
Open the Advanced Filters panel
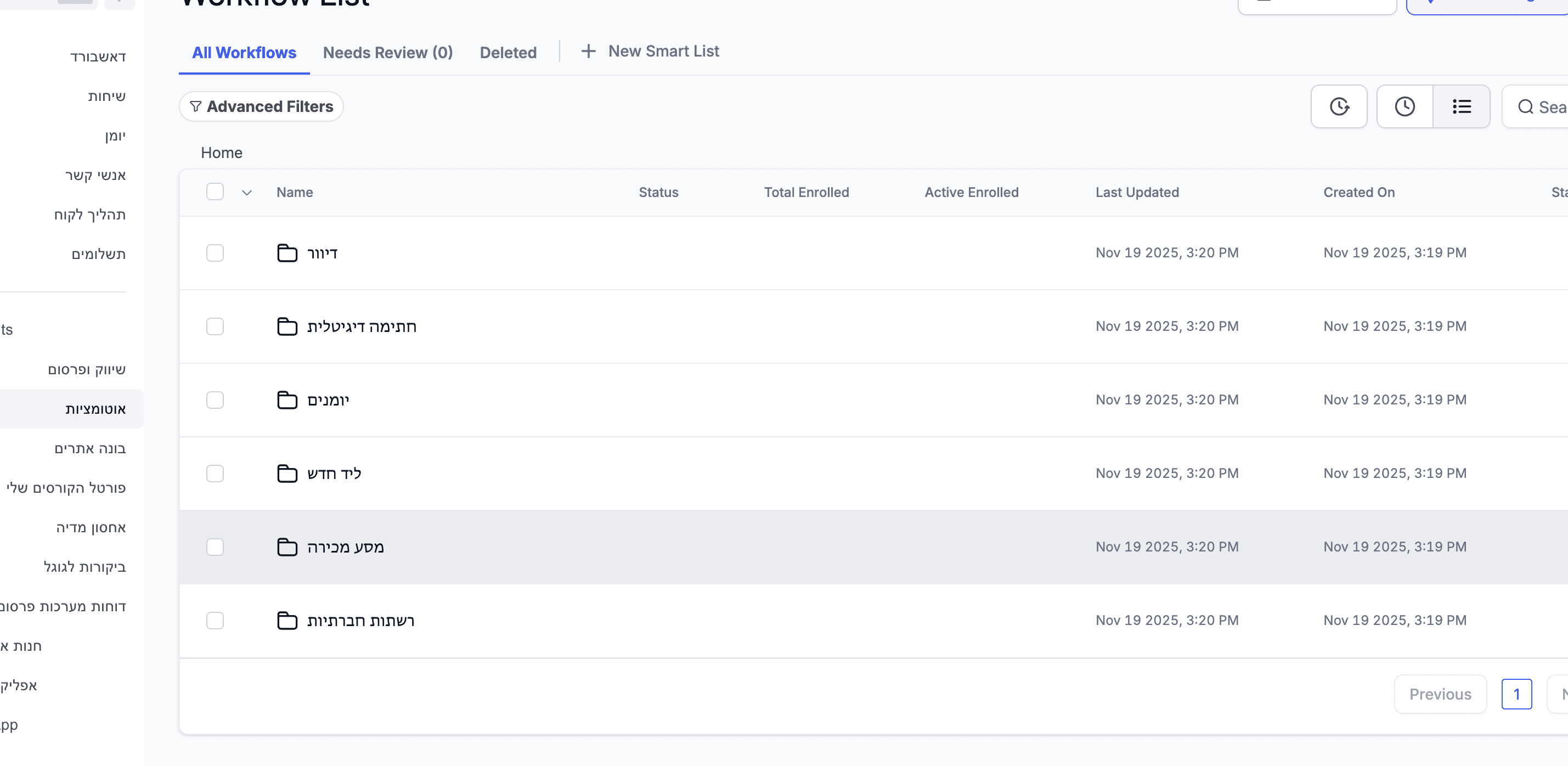click(261, 106)
